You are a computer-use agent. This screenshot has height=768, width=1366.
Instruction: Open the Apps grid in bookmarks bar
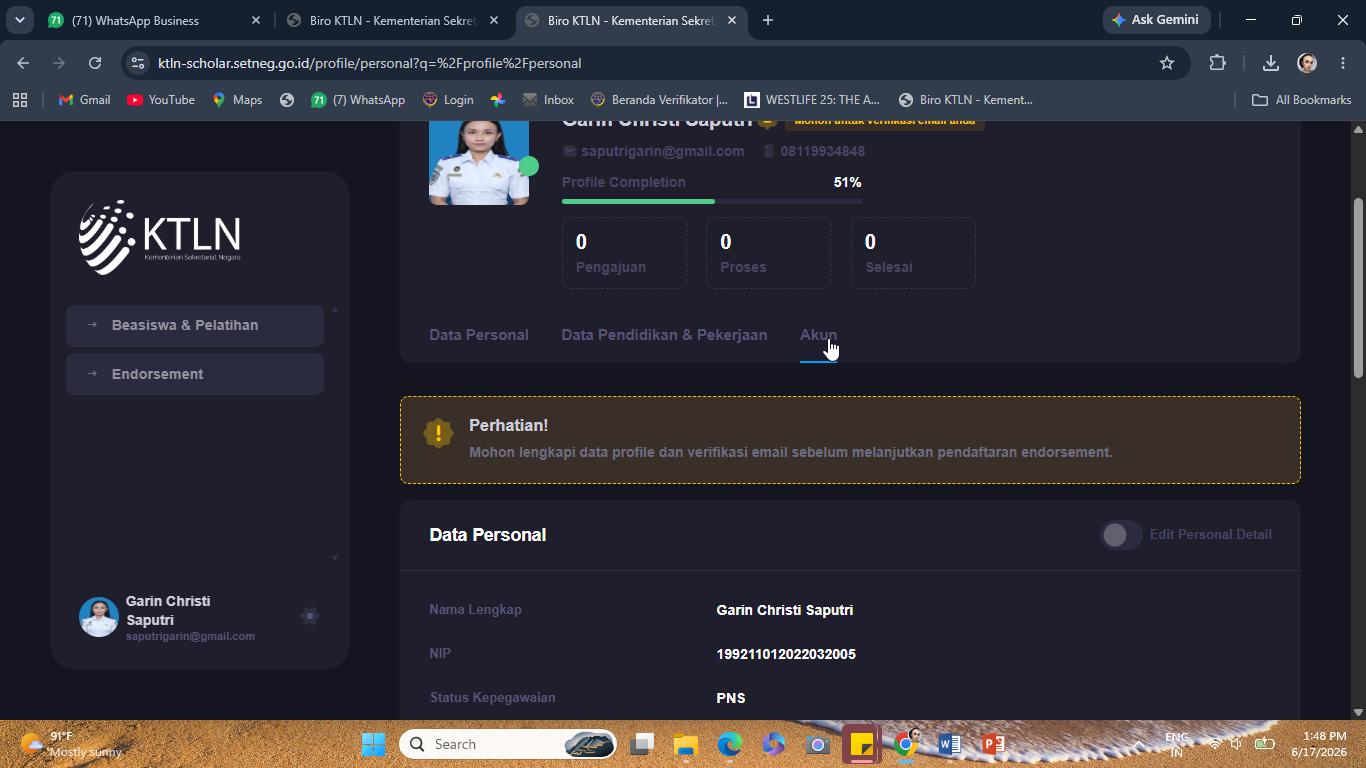20,100
